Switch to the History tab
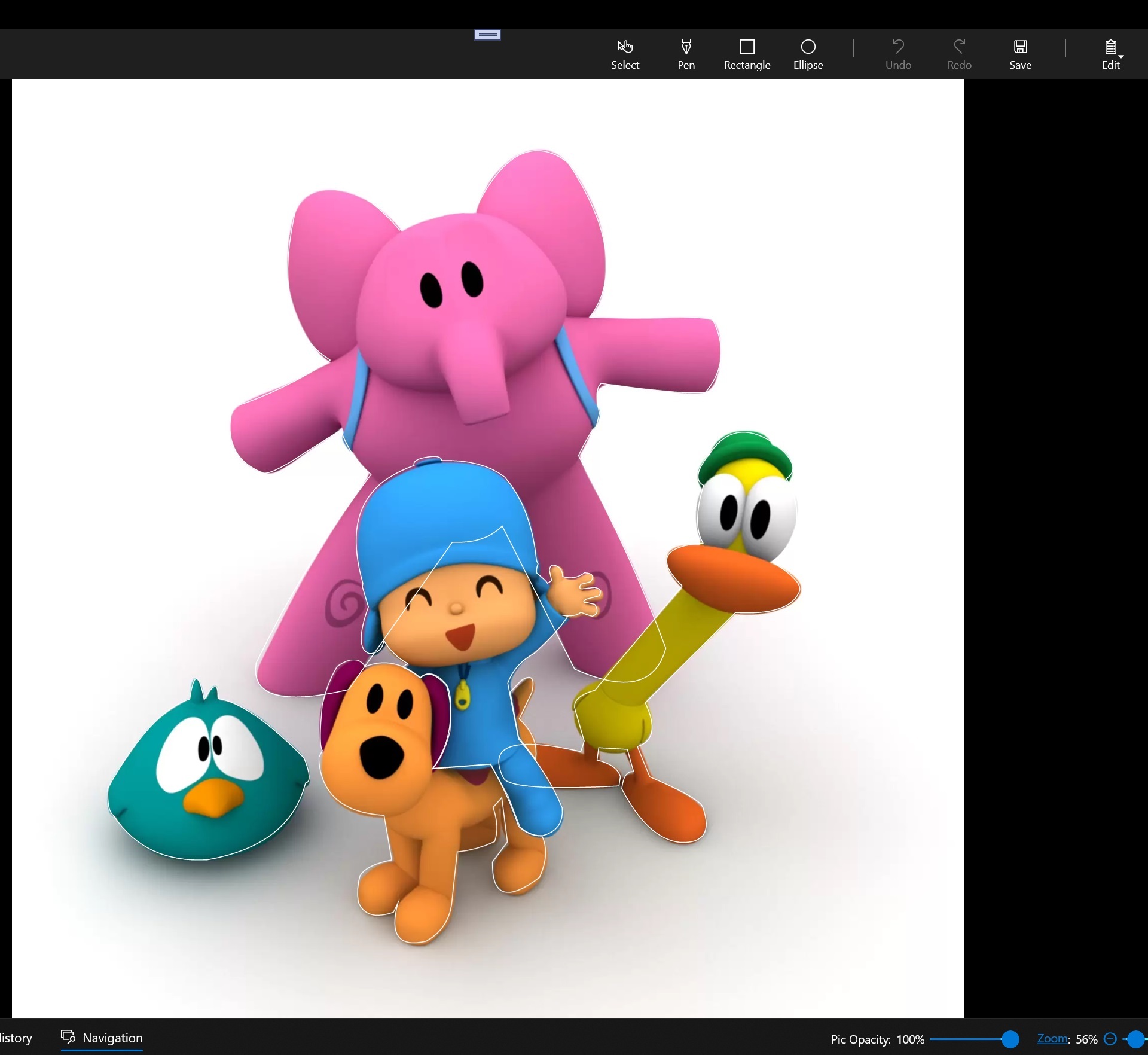 (16, 1038)
